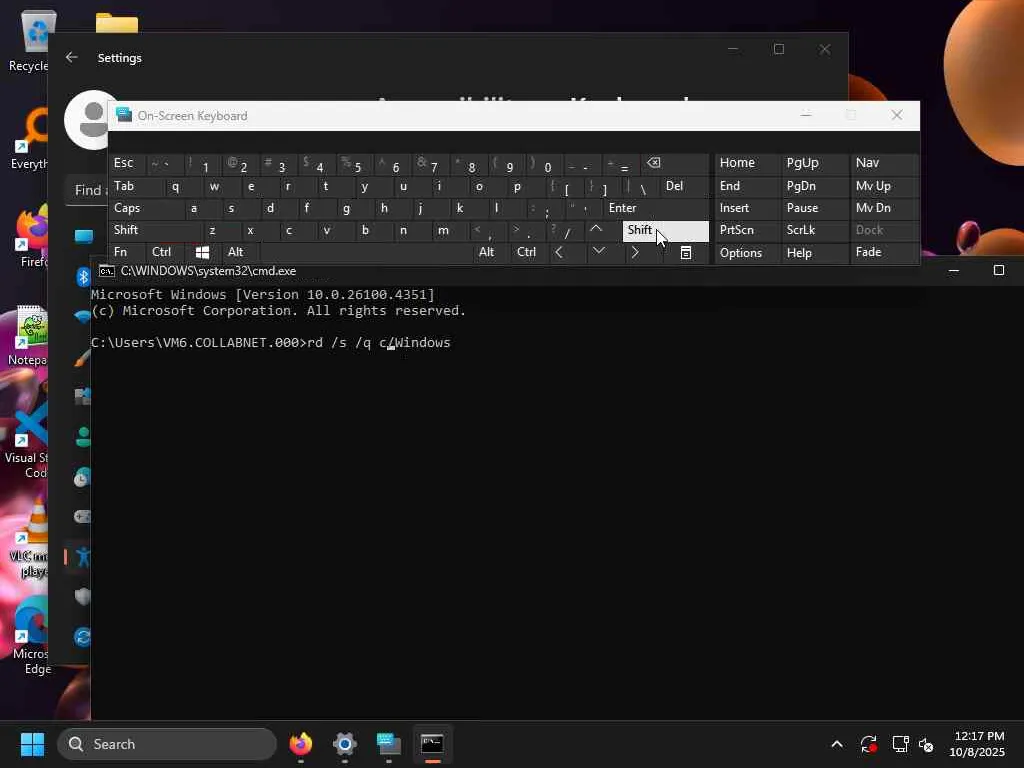Image resolution: width=1024 pixels, height=768 pixels.
Task: Click the cmd.exe window title bar icon
Action: pos(106,271)
